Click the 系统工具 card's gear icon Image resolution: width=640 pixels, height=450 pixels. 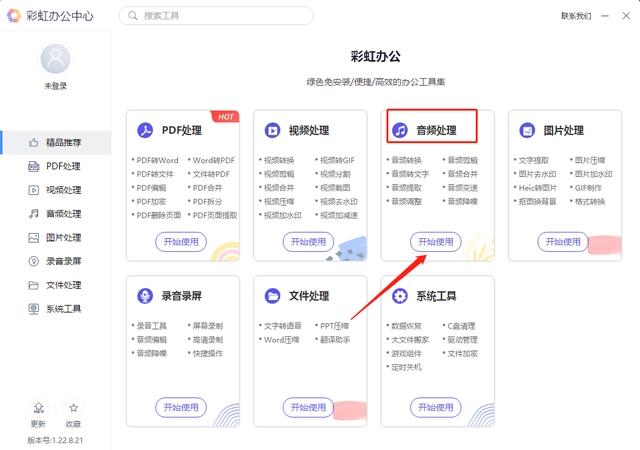coord(400,296)
